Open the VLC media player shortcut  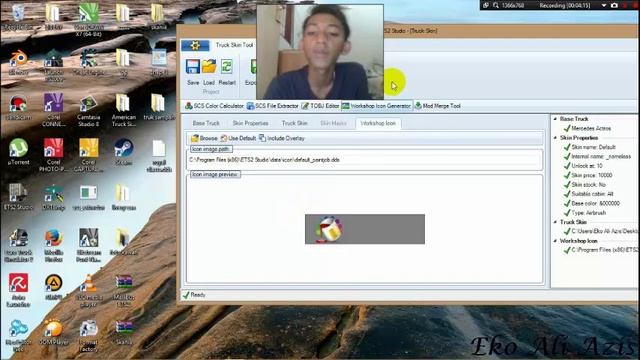[89, 291]
